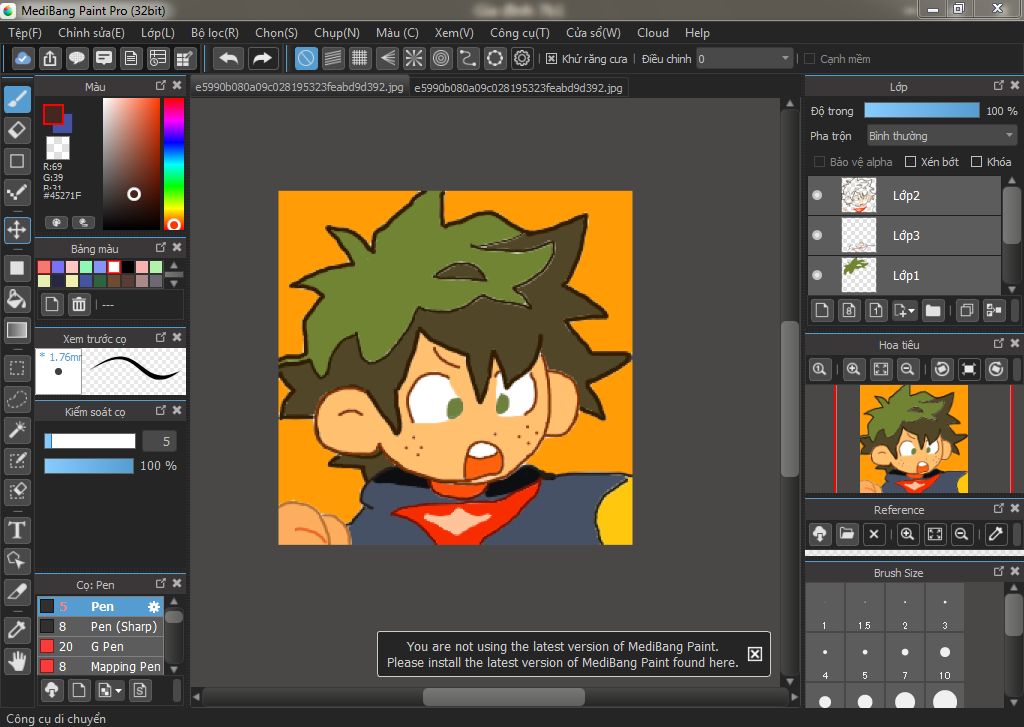Zoom in on the Hoa tiêu navigator
The image size is (1024, 727).
click(854, 369)
